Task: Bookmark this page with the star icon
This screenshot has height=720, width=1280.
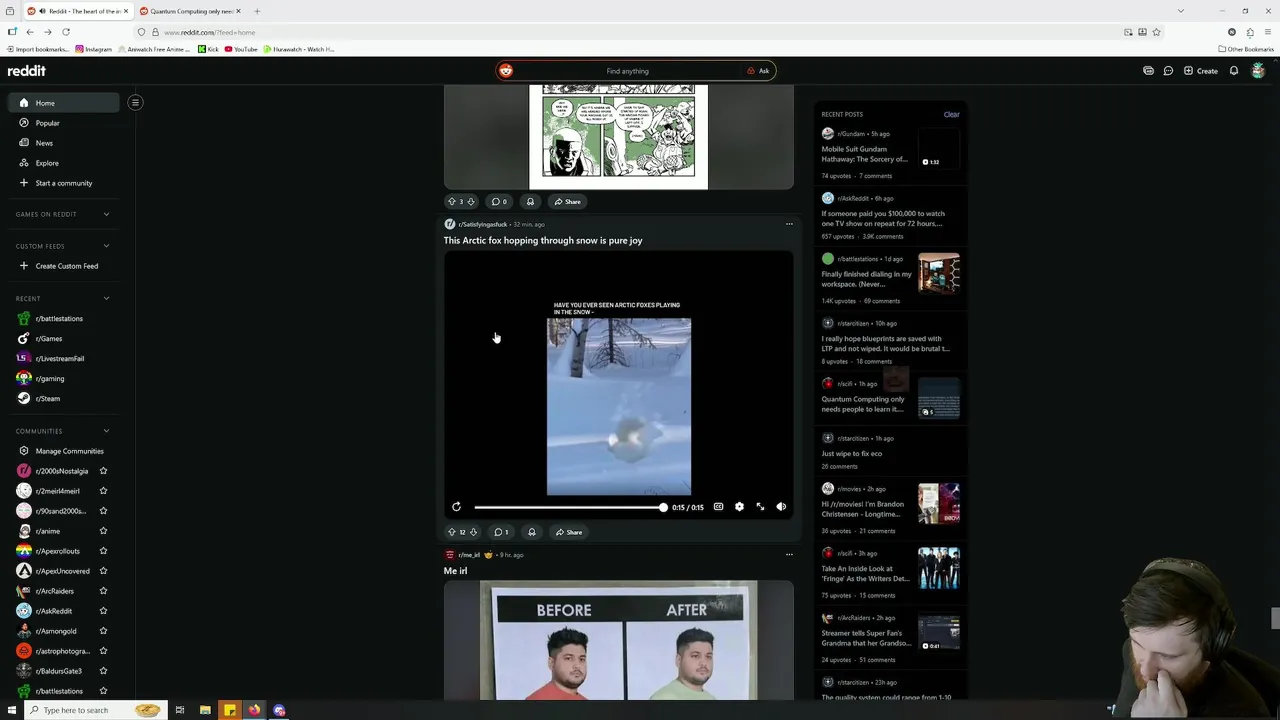Action: coord(1157,32)
